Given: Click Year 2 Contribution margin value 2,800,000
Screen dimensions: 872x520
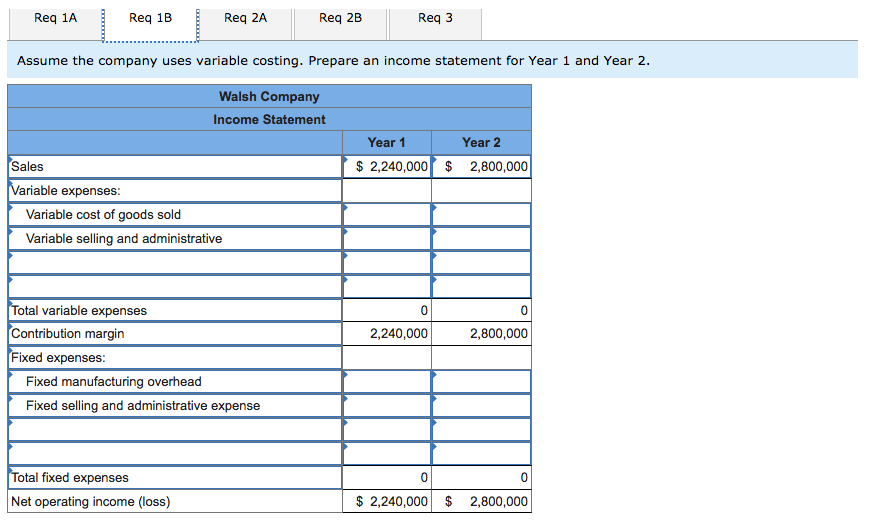Looking at the screenshot, I should tap(499, 334).
